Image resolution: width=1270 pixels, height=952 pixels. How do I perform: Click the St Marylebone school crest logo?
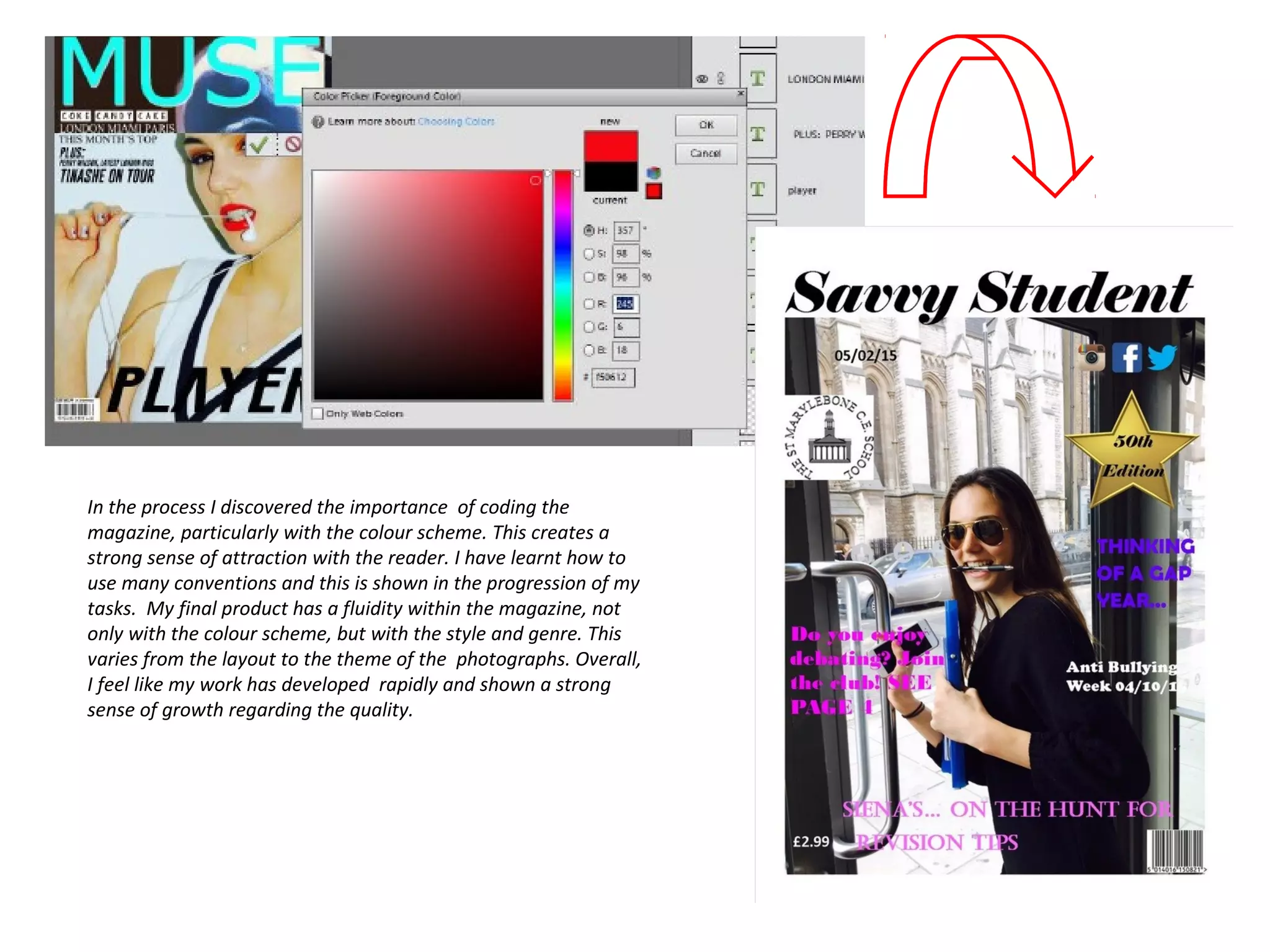click(829, 438)
